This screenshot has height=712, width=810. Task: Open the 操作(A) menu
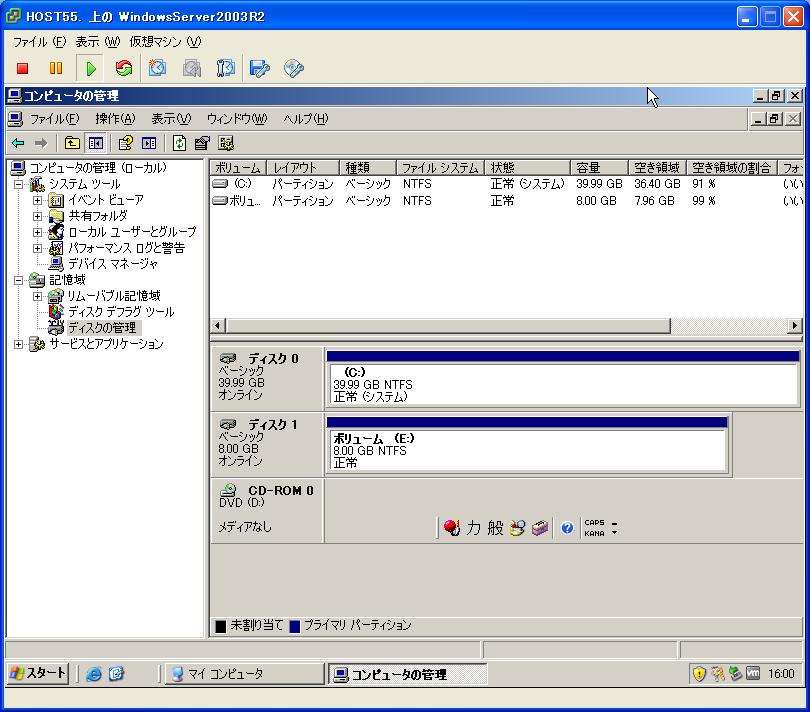point(115,119)
